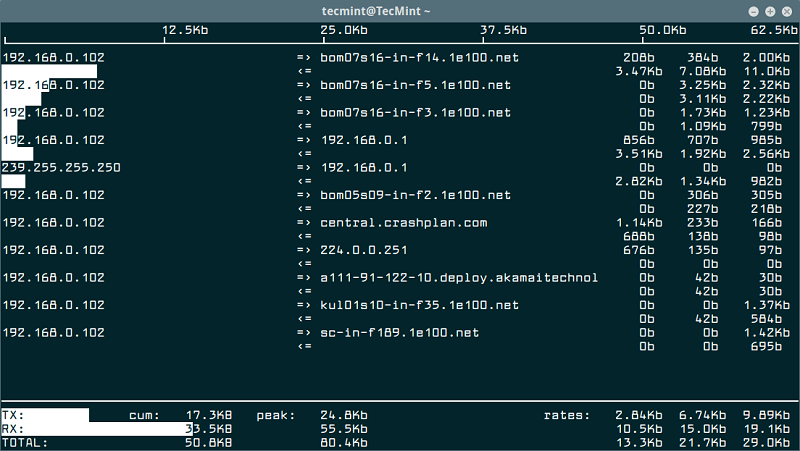Click host kul01s10-in-f35.1e100.net
This screenshot has height=451, width=800.
pyautogui.click(x=419, y=306)
